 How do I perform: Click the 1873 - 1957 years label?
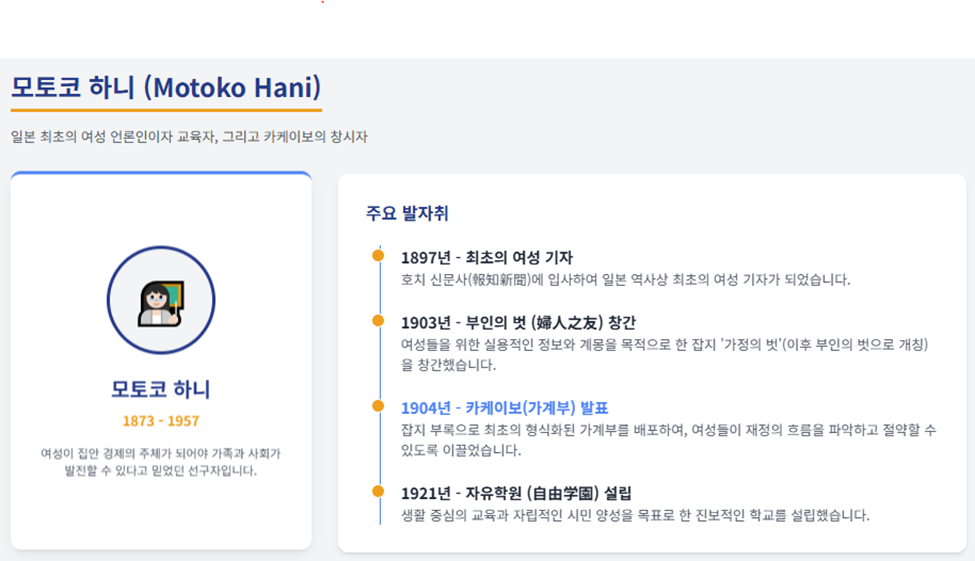[x=161, y=421]
